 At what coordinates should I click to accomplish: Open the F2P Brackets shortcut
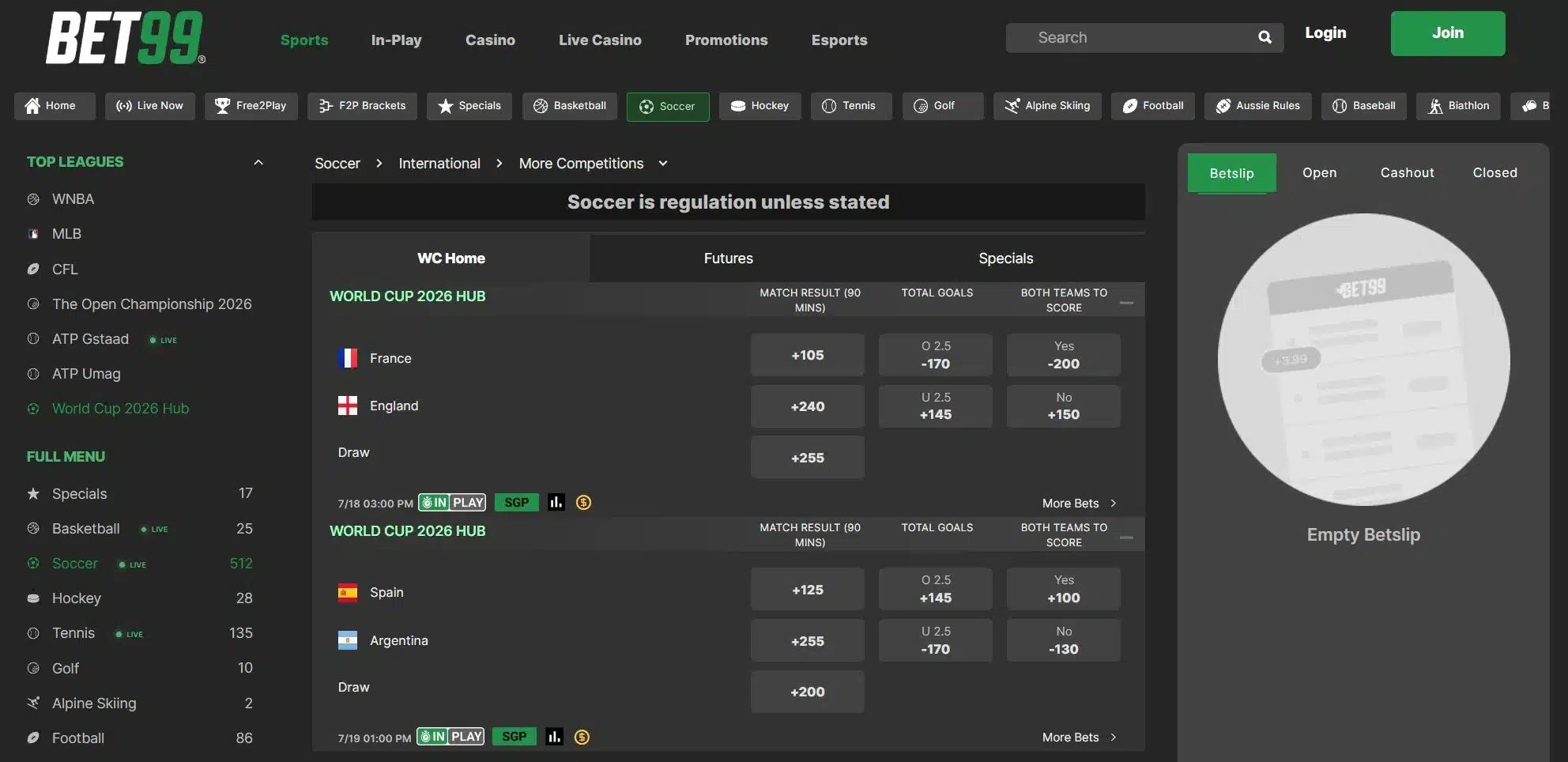(362, 106)
